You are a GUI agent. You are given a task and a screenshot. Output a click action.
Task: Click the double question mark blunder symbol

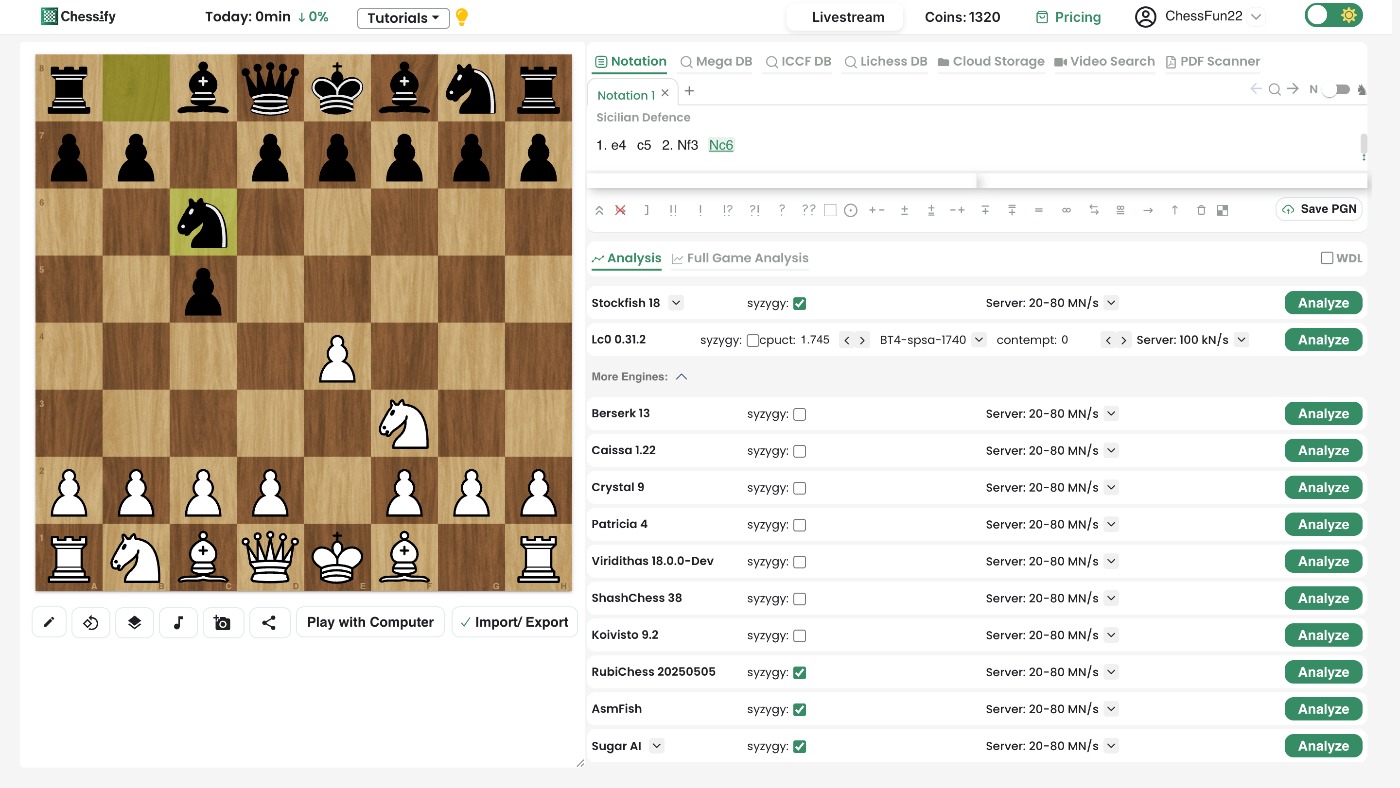[x=809, y=210]
